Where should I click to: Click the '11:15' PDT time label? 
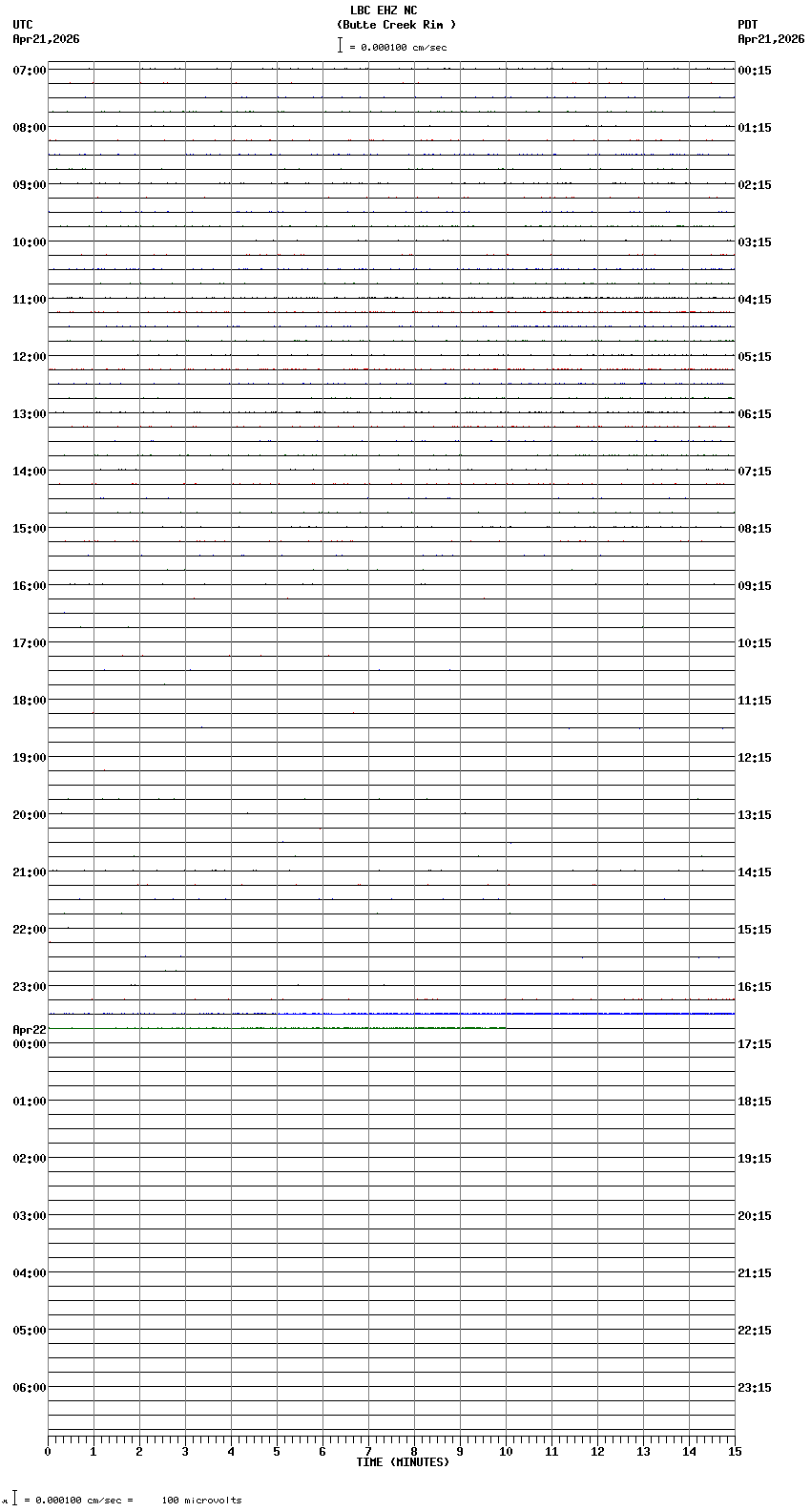[x=755, y=701]
